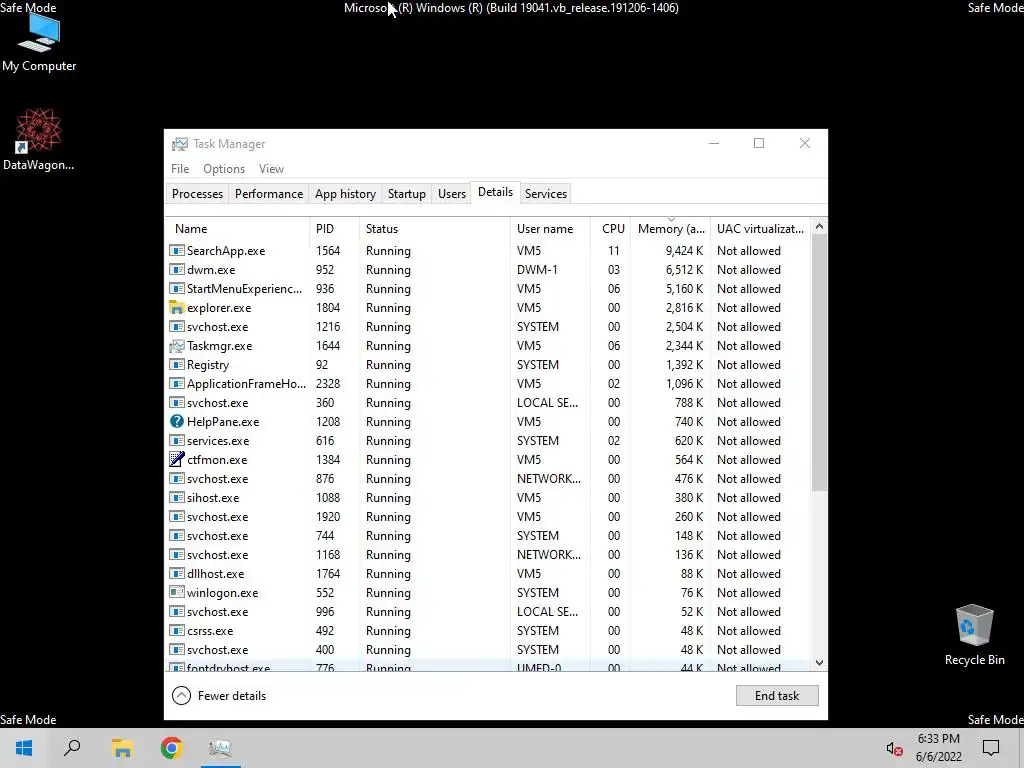Select the Recycle Bin desktop icon
1024x768 pixels.
point(974,635)
